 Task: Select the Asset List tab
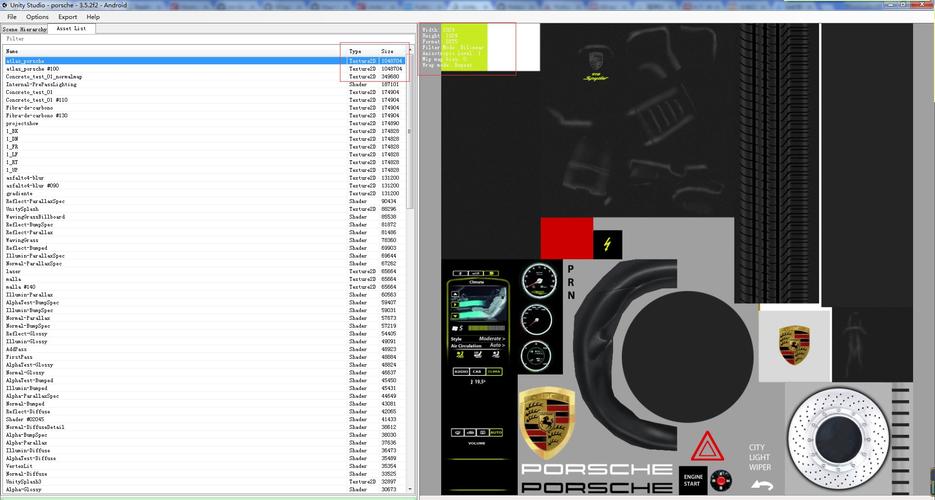coord(72,28)
